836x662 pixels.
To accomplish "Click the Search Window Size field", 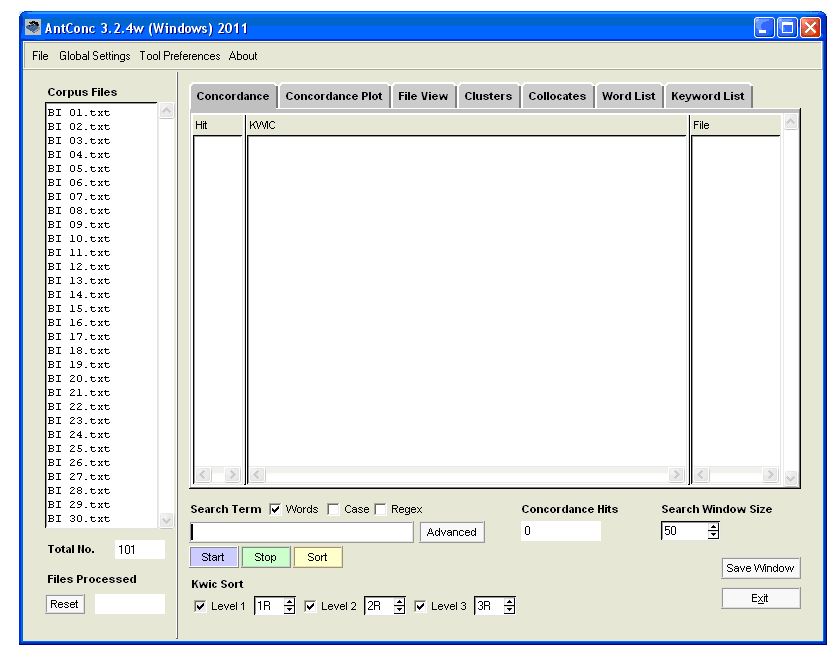I will click(x=685, y=531).
